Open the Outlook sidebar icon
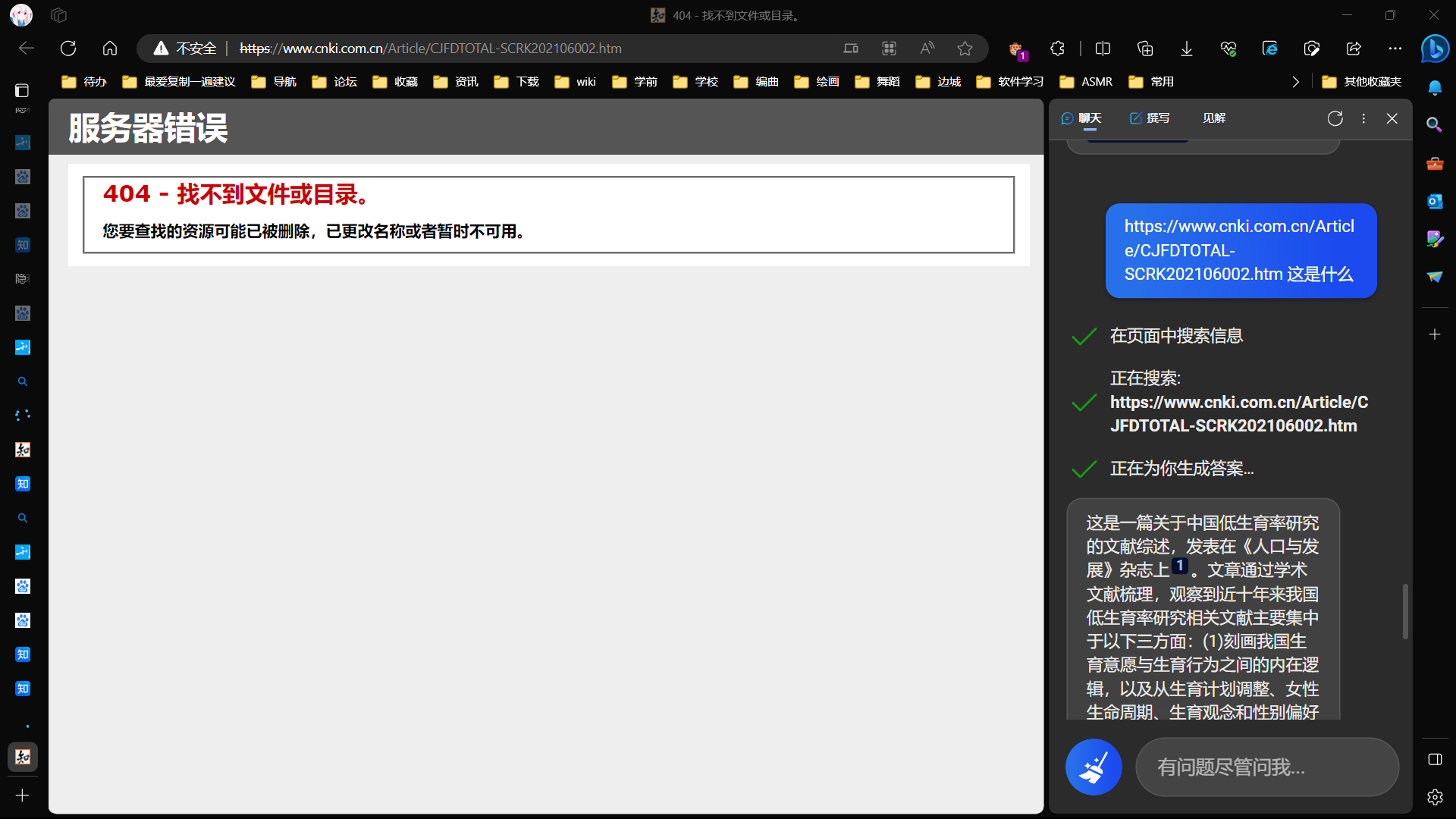This screenshot has width=1456, height=819. tap(1435, 201)
